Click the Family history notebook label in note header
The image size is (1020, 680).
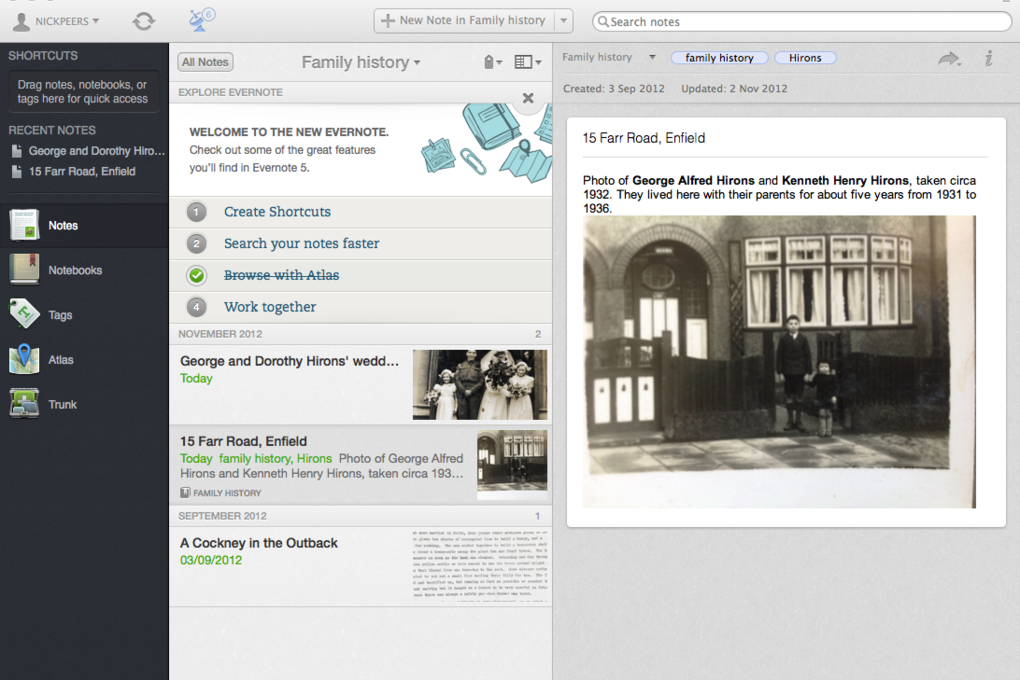click(597, 57)
